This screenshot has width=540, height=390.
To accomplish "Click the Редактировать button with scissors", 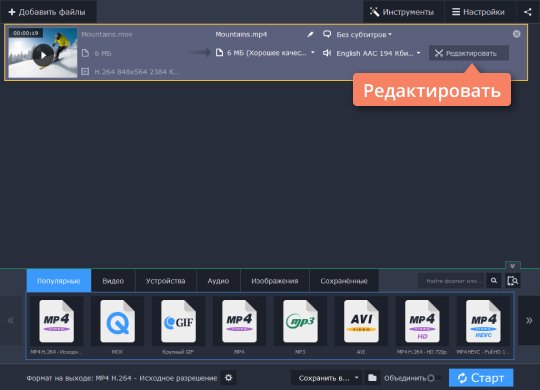I will coord(469,53).
